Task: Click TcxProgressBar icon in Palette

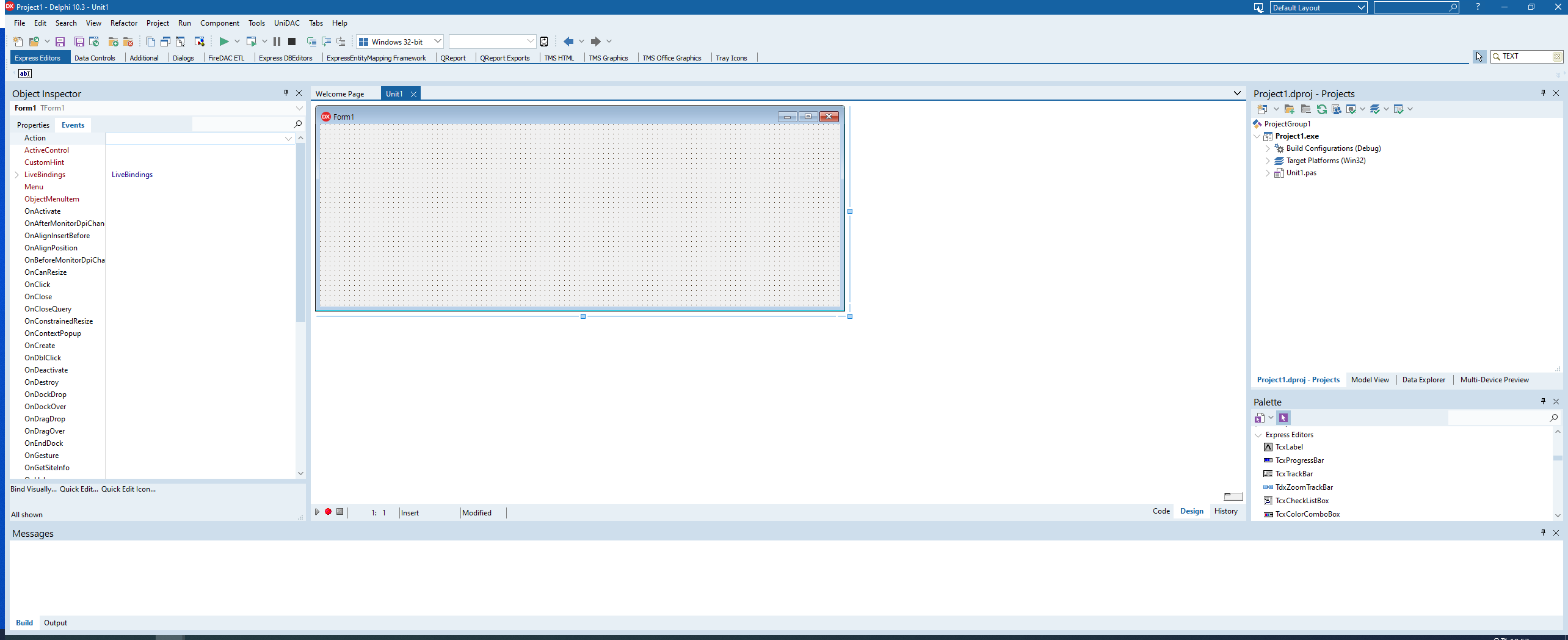Action: click(1268, 460)
